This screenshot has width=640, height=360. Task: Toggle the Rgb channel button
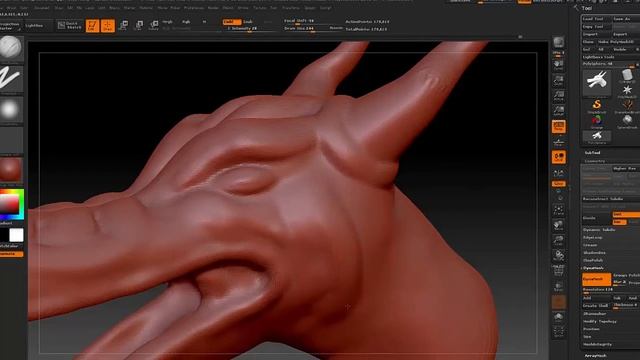click(x=187, y=22)
